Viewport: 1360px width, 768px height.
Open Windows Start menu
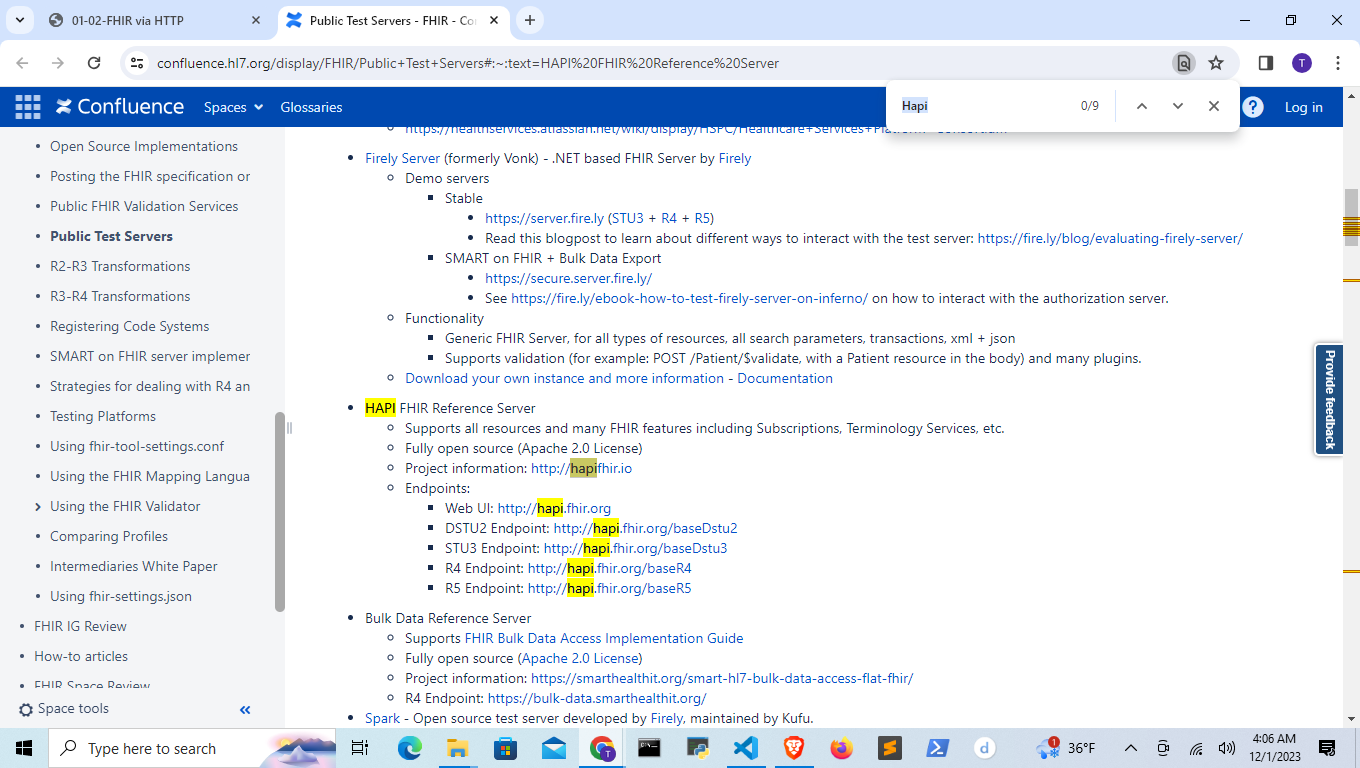pyautogui.click(x=24, y=748)
